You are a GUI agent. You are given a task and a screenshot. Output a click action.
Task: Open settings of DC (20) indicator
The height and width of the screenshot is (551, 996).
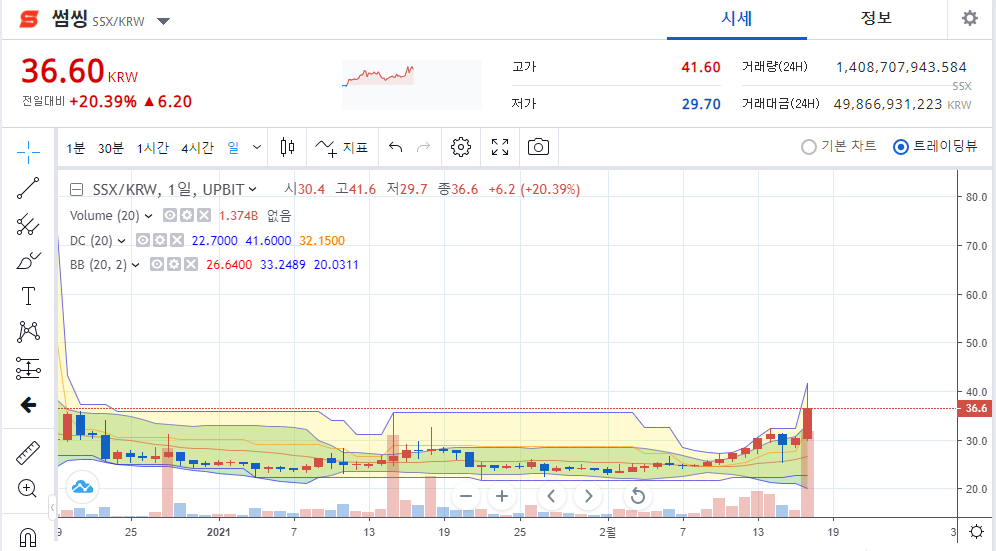(x=160, y=240)
